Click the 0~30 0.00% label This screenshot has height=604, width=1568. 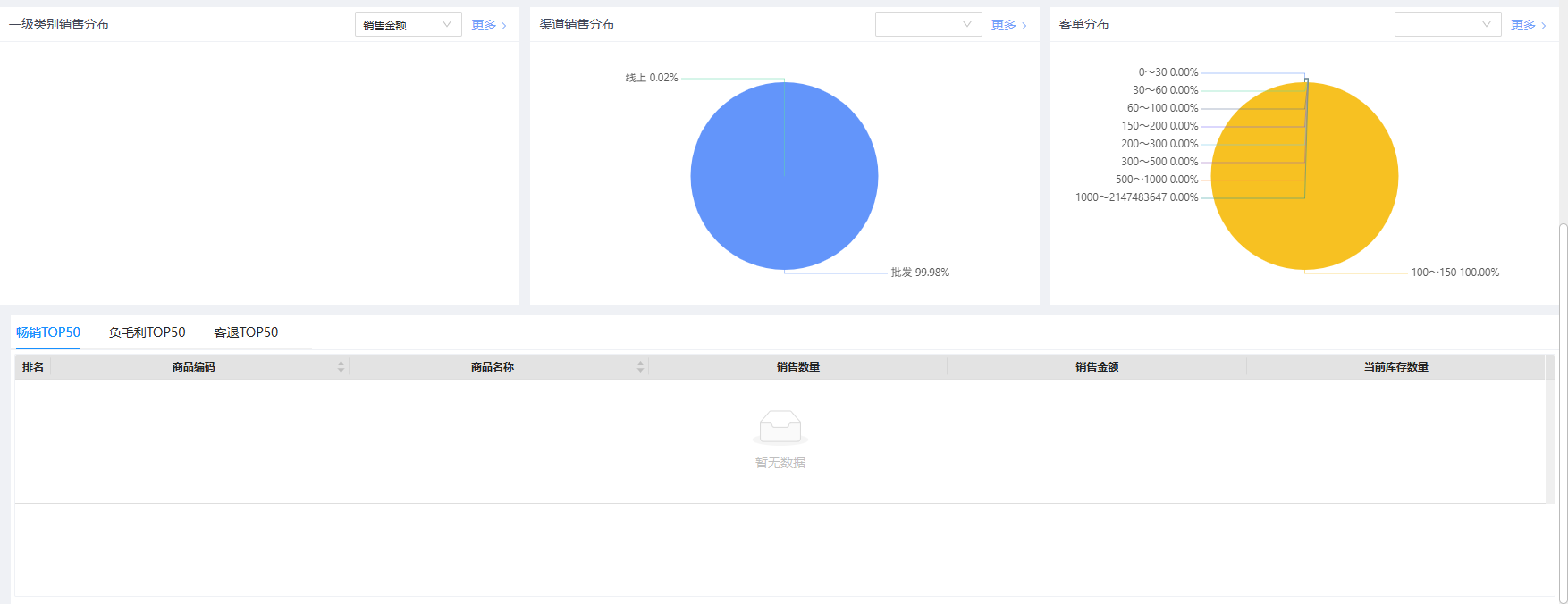tap(1168, 72)
